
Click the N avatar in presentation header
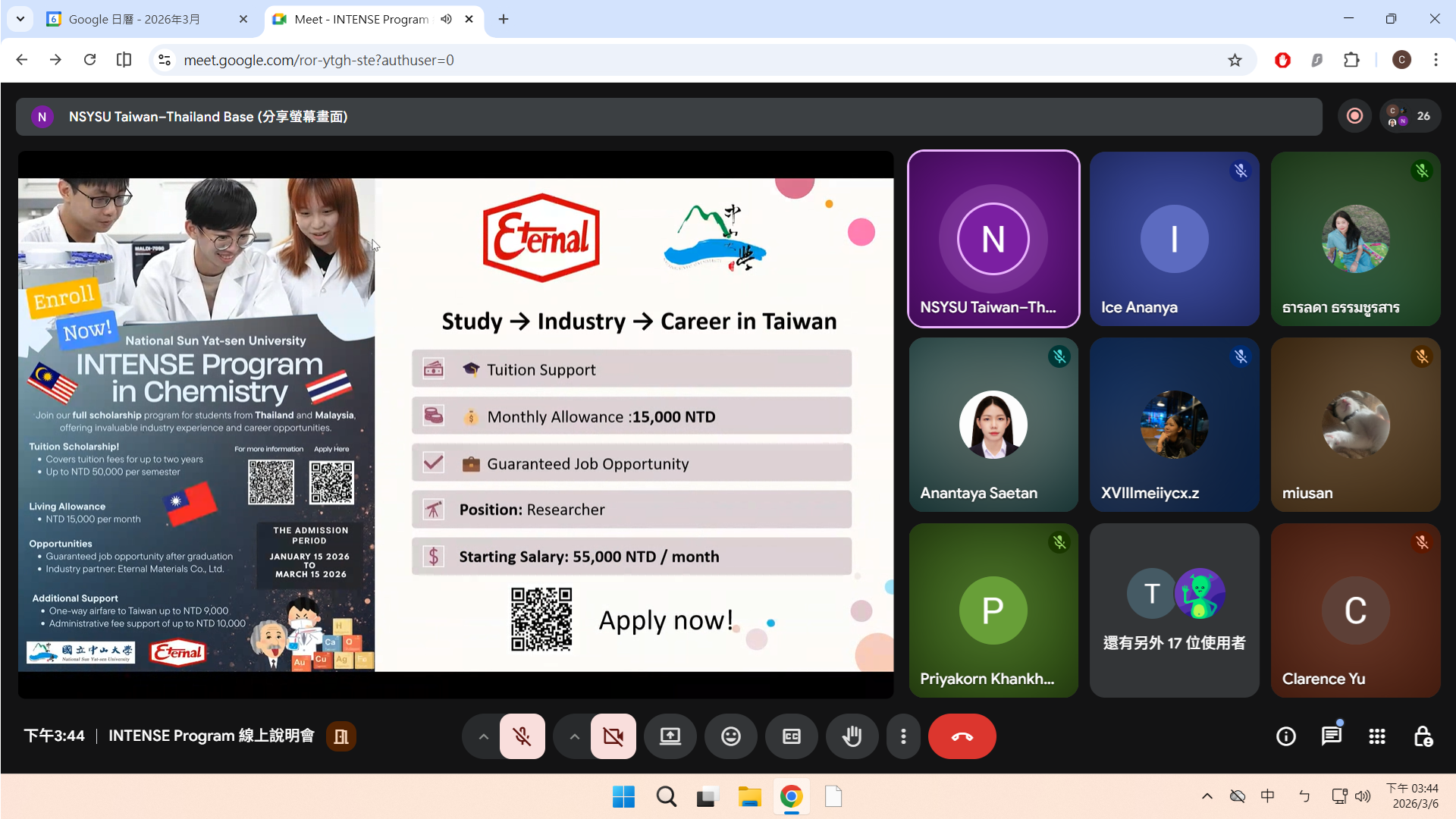42,117
